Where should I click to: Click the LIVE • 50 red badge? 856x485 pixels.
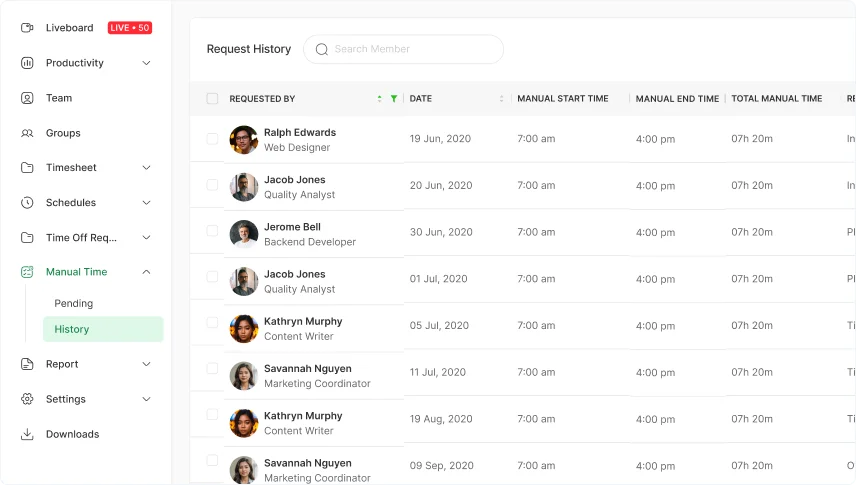pos(130,28)
